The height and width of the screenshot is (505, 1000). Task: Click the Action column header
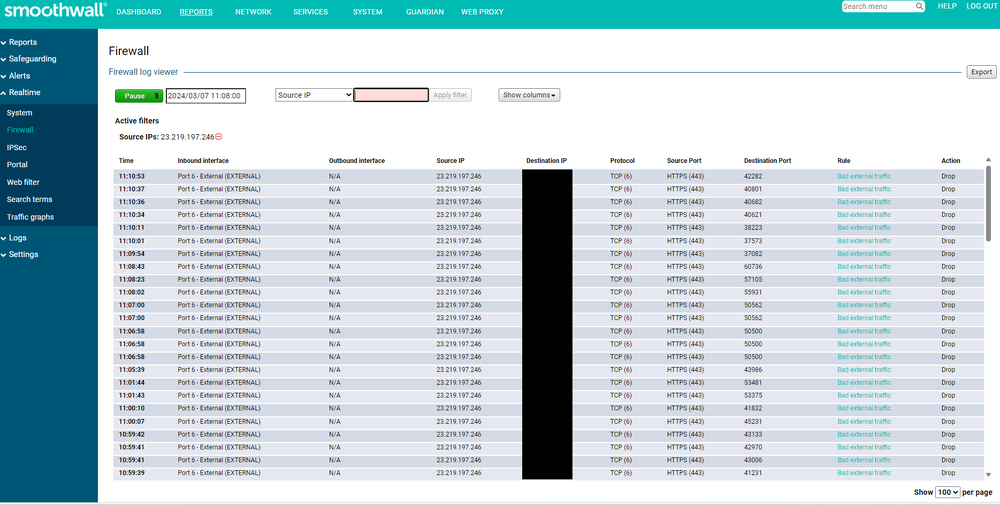point(950,161)
